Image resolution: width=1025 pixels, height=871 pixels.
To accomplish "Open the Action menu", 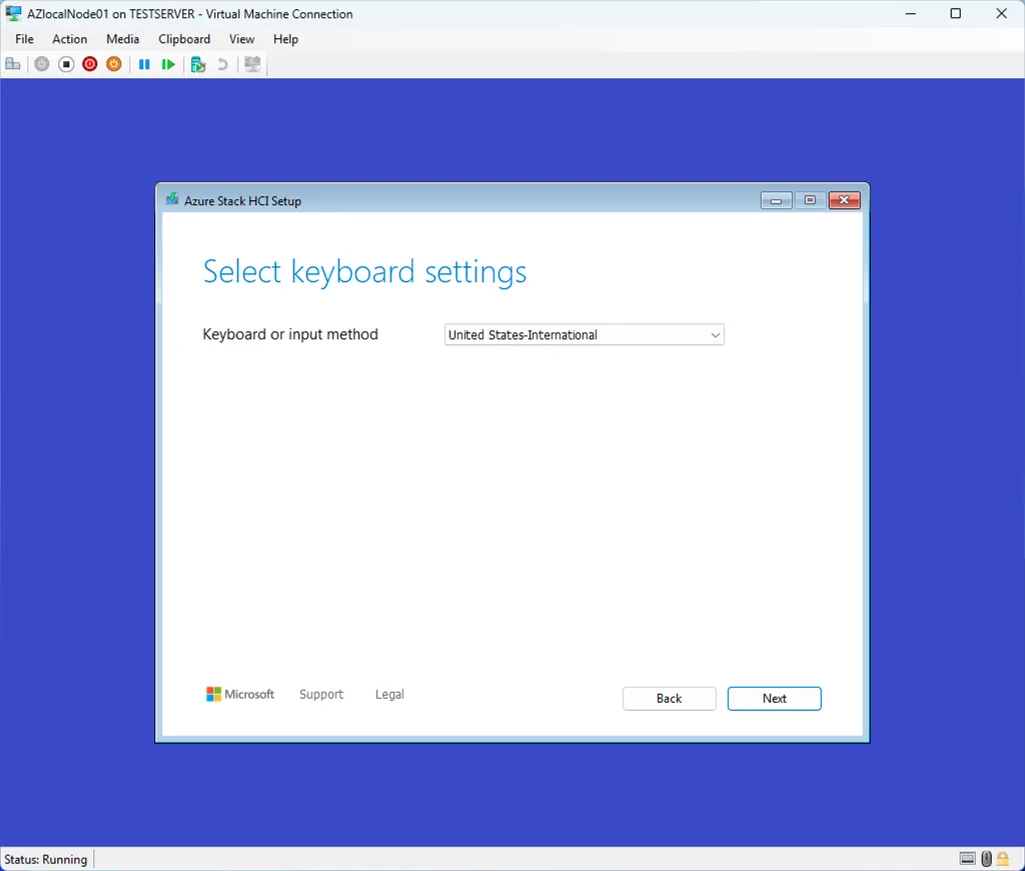I will pyautogui.click(x=70, y=39).
